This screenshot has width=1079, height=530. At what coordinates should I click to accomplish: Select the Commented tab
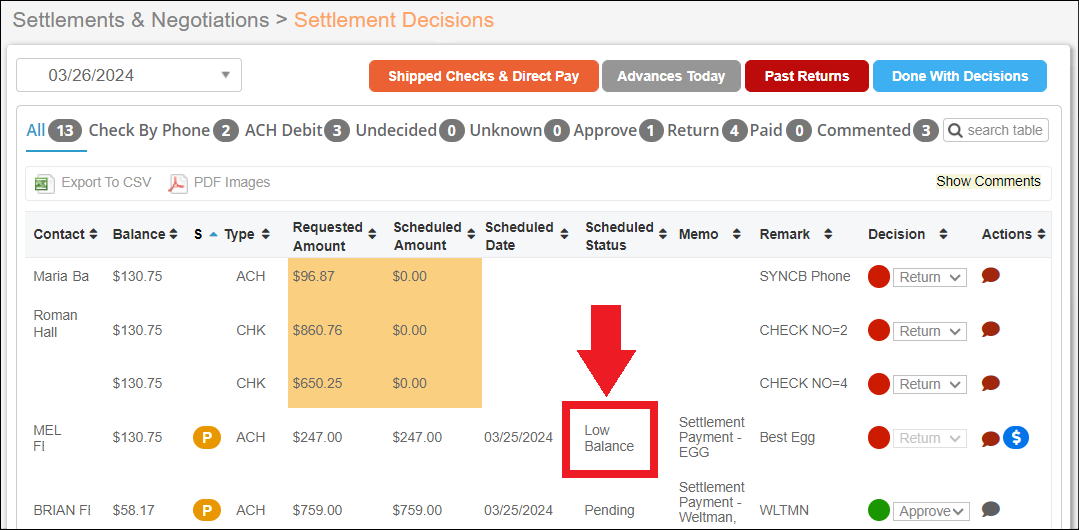[877, 130]
